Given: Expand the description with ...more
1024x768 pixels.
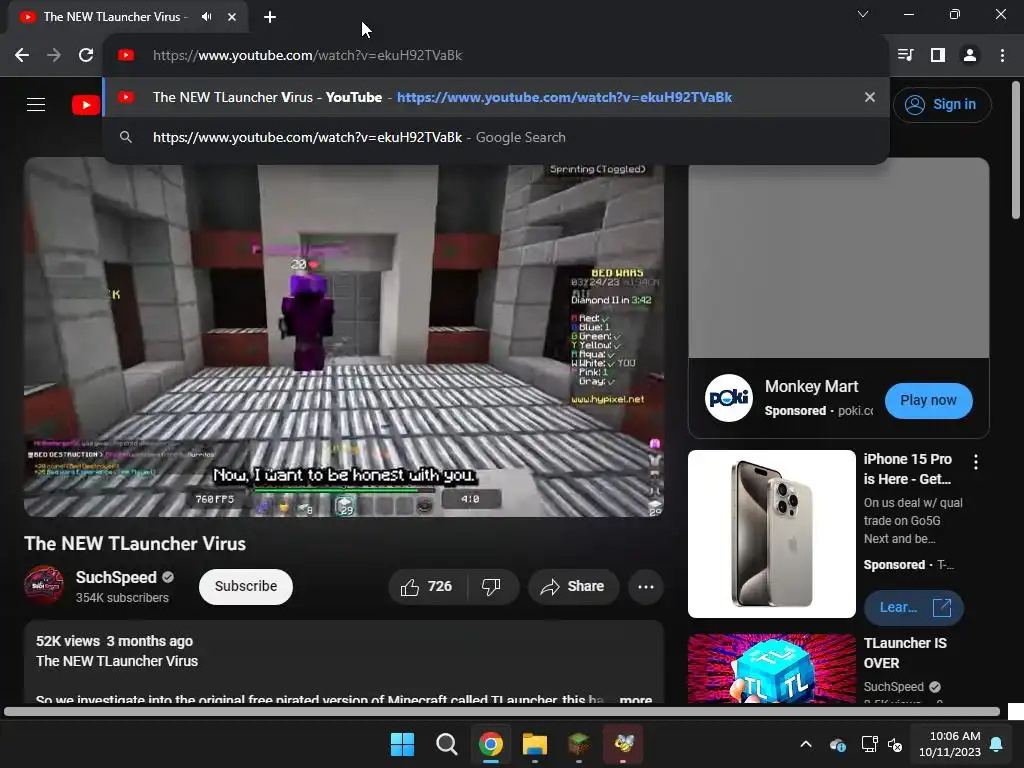Looking at the screenshot, I should (x=635, y=699).
